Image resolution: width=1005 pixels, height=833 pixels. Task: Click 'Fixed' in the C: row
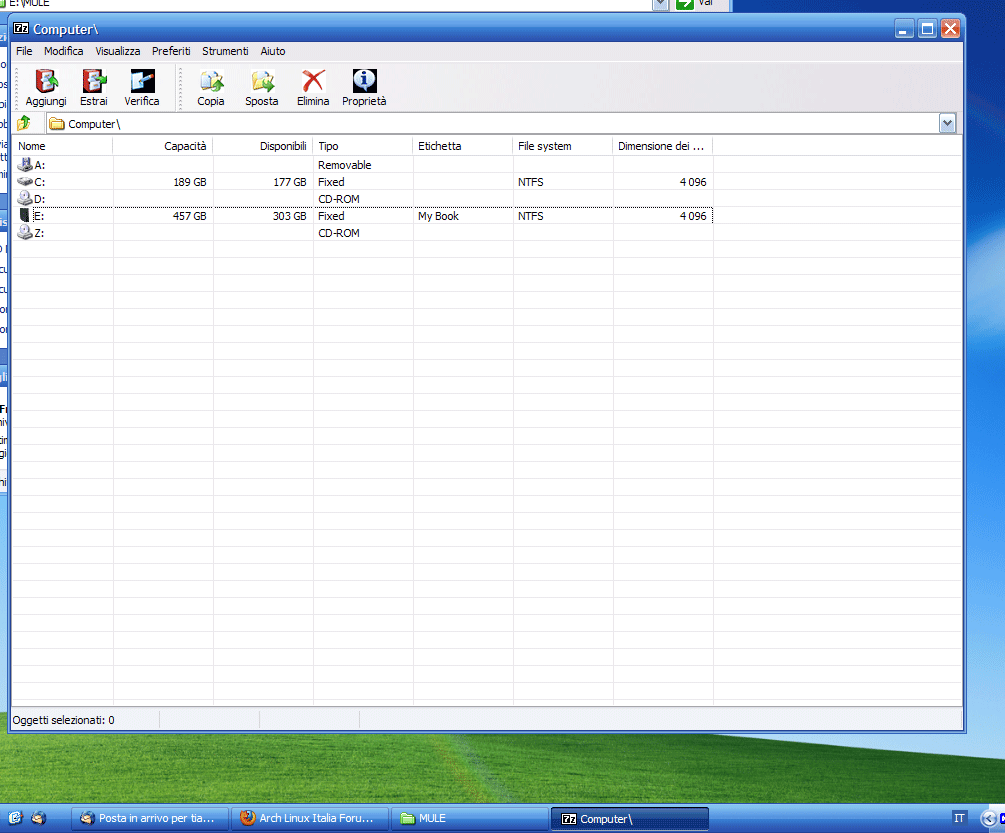point(331,182)
